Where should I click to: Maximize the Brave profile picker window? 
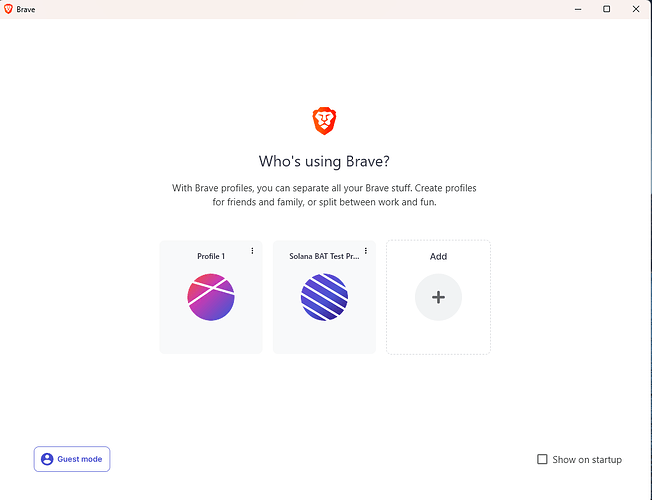[x=606, y=9]
